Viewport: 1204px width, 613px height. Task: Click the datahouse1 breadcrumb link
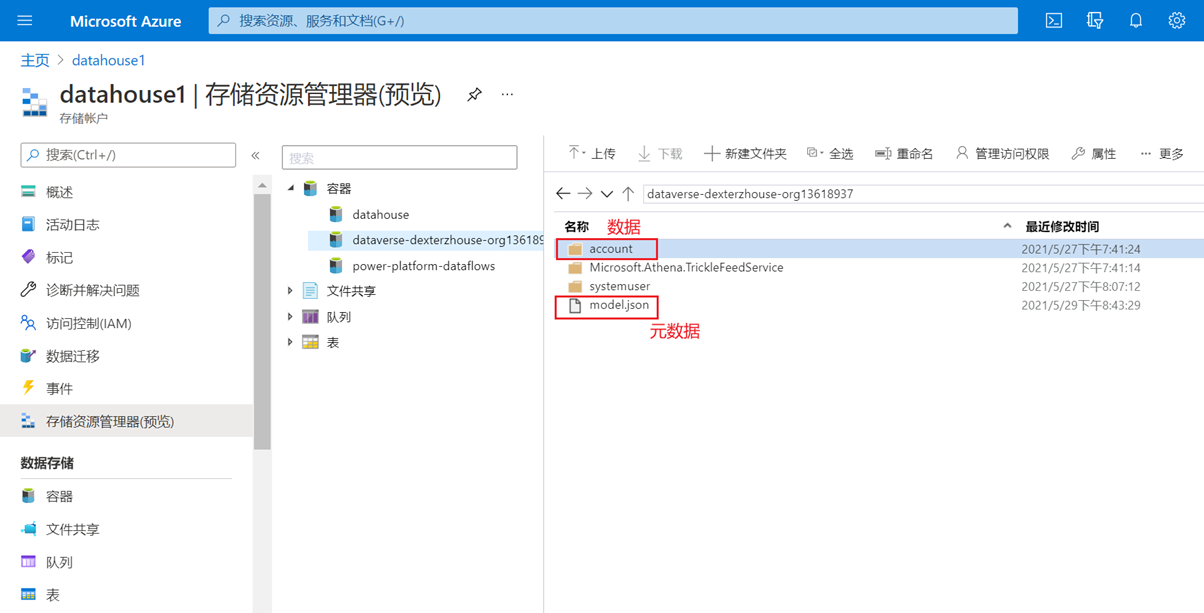(x=108, y=60)
